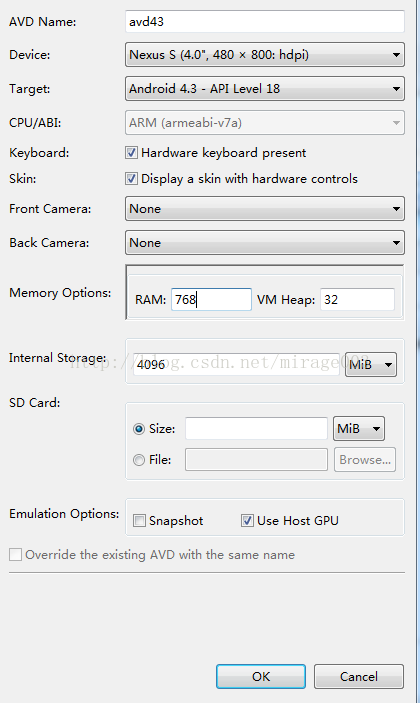Open the Device dropdown showing Nexus S
The width and height of the screenshot is (420, 703).
(x=264, y=55)
